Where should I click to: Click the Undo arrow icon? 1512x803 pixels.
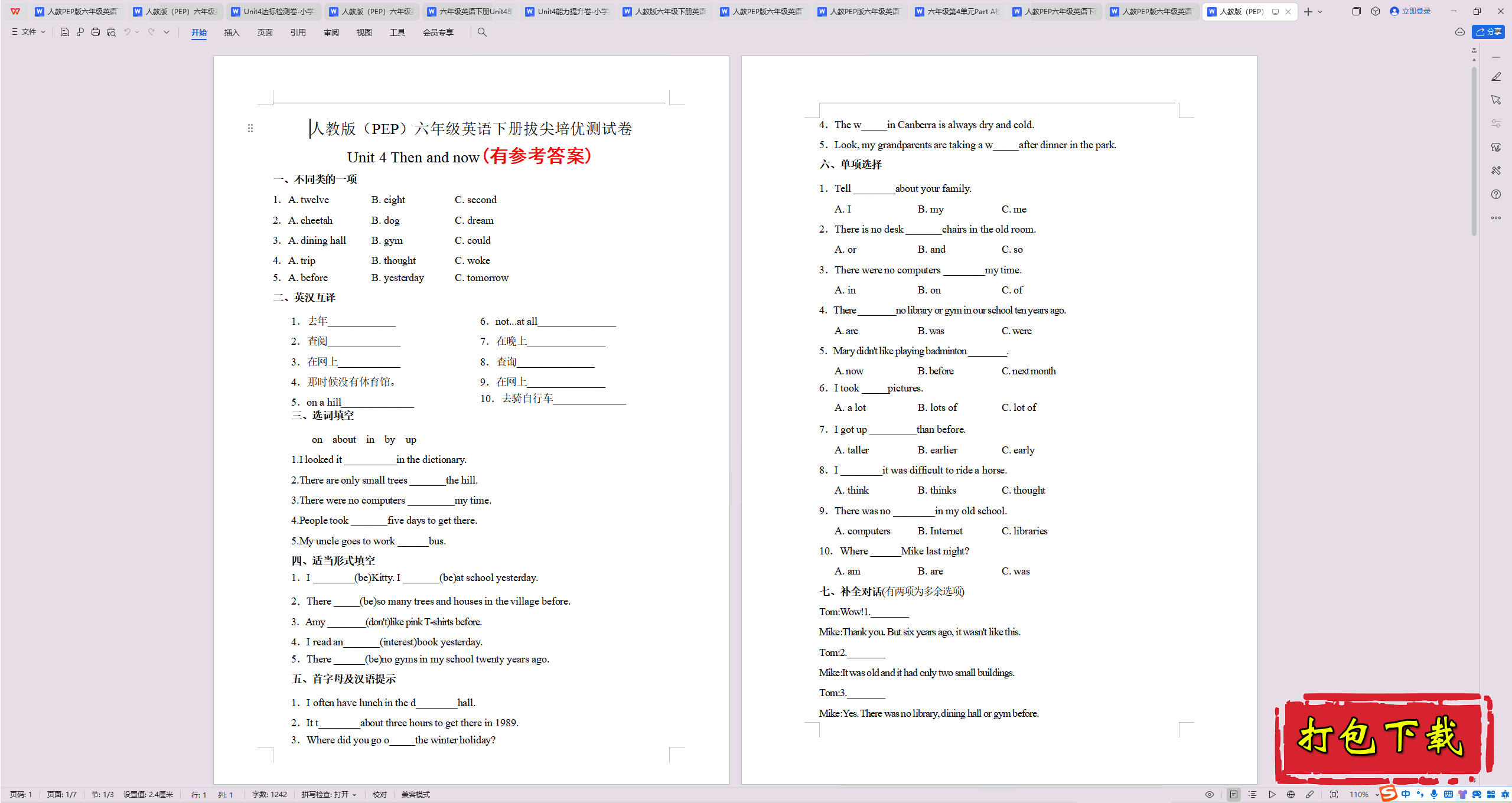(127, 32)
